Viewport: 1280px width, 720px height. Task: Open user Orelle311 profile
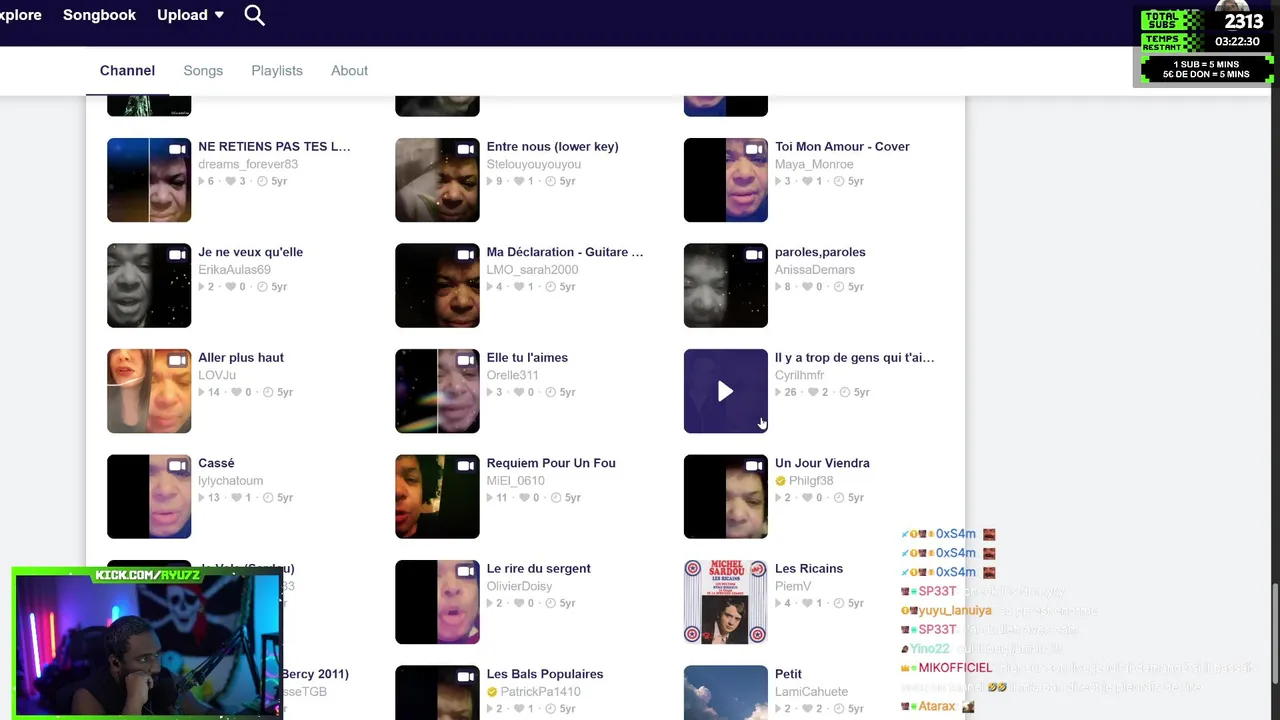click(512, 375)
